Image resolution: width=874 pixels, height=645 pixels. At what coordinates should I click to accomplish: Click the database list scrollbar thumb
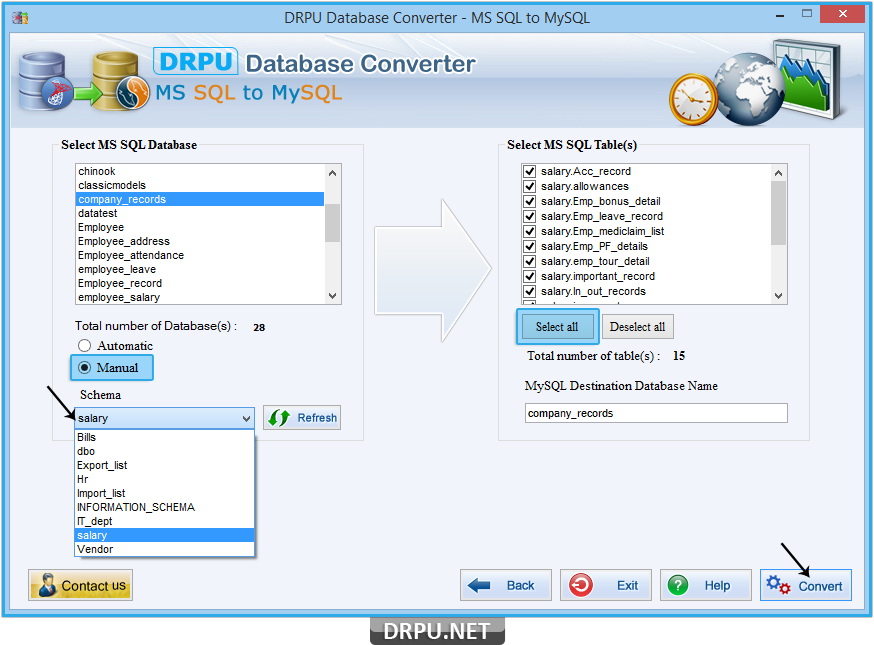[x=333, y=223]
